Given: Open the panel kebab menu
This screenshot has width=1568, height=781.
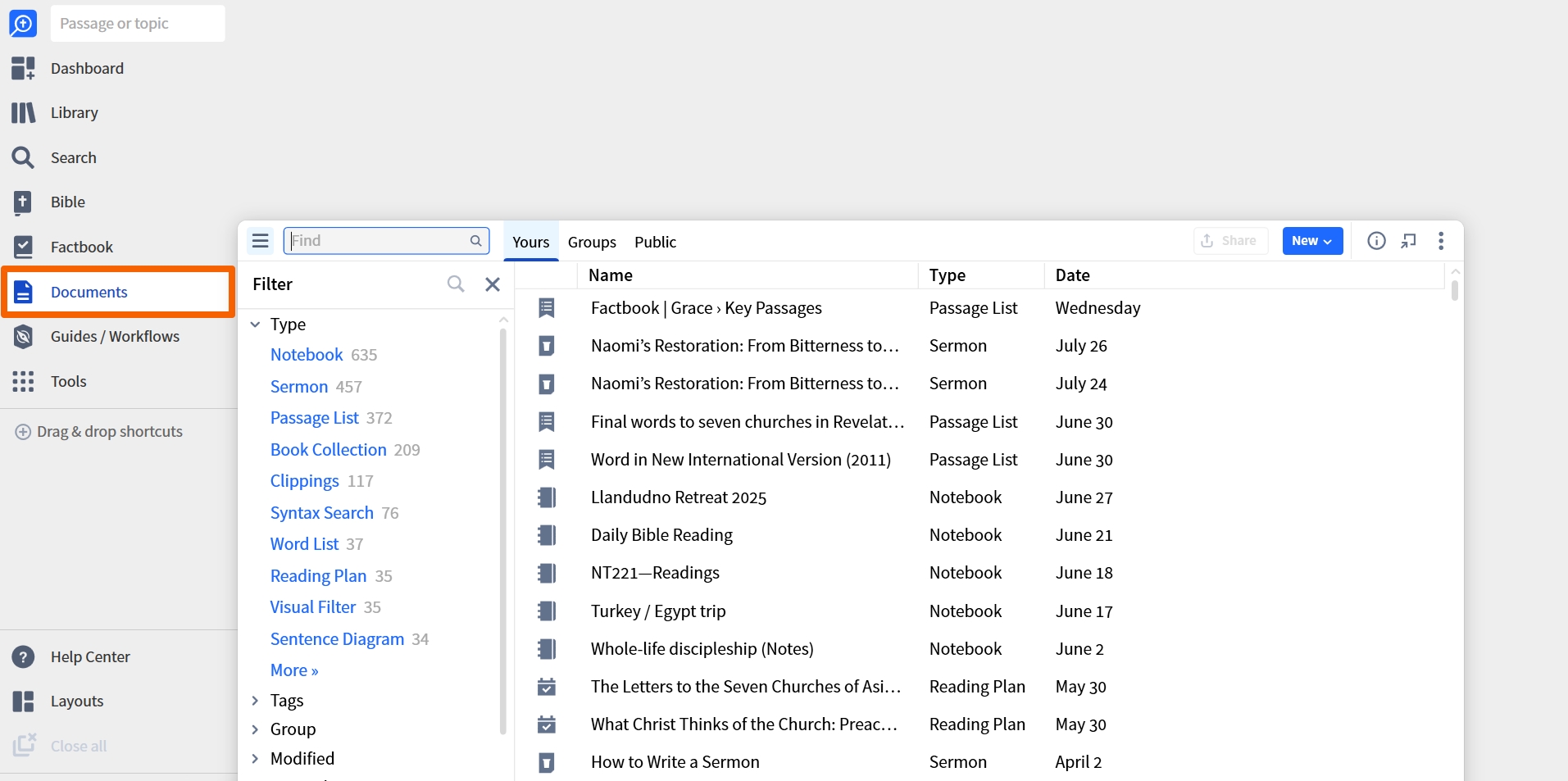Looking at the screenshot, I should coord(1441,241).
